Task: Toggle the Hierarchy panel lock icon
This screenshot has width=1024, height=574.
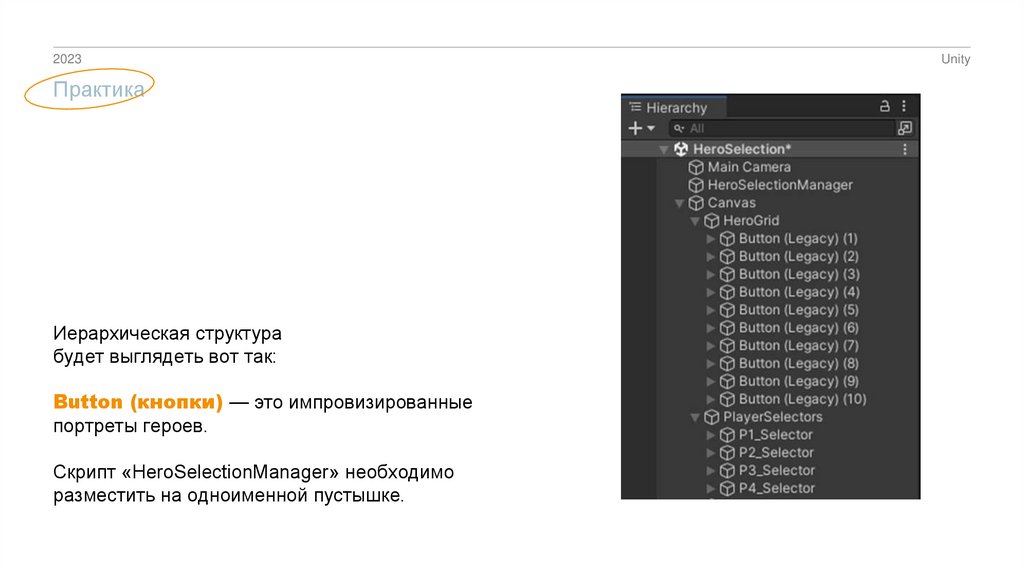Action: click(884, 106)
